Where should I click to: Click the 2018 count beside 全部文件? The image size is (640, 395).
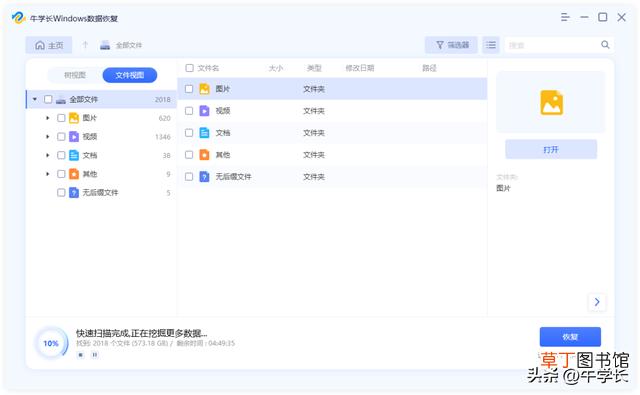(162, 100)
